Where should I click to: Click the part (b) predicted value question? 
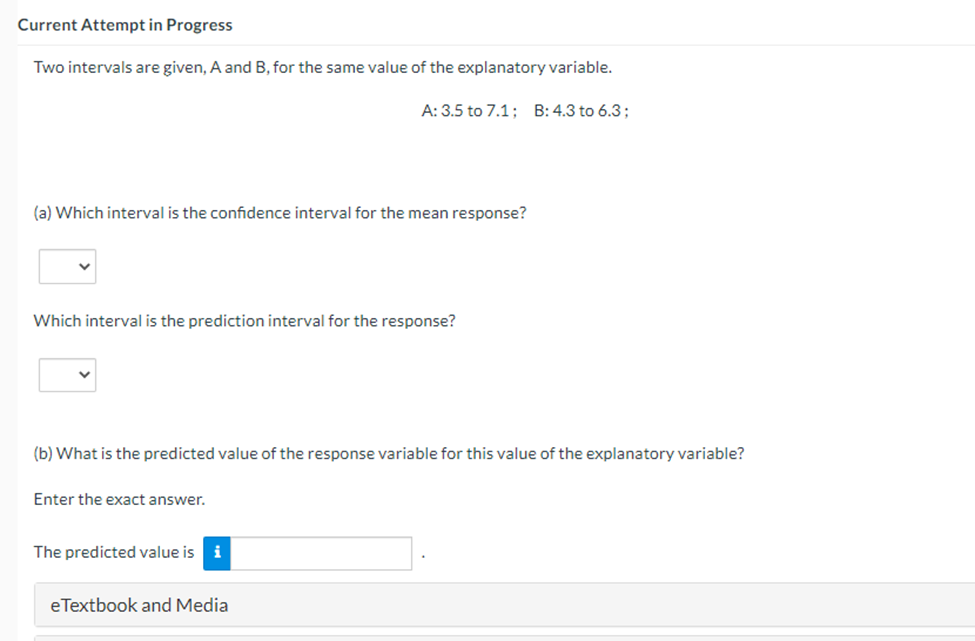390,453
